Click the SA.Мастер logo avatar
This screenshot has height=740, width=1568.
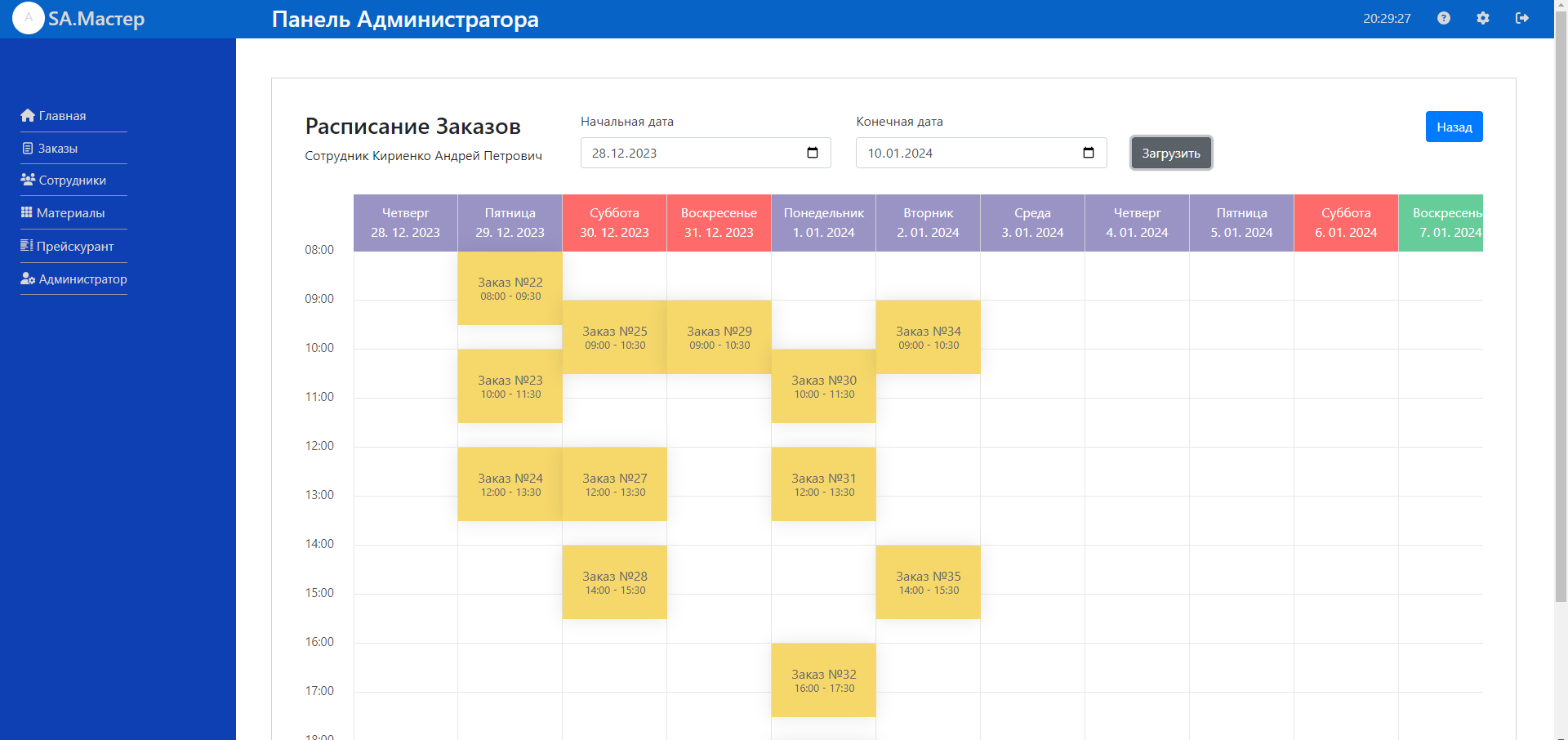(29, 18)
